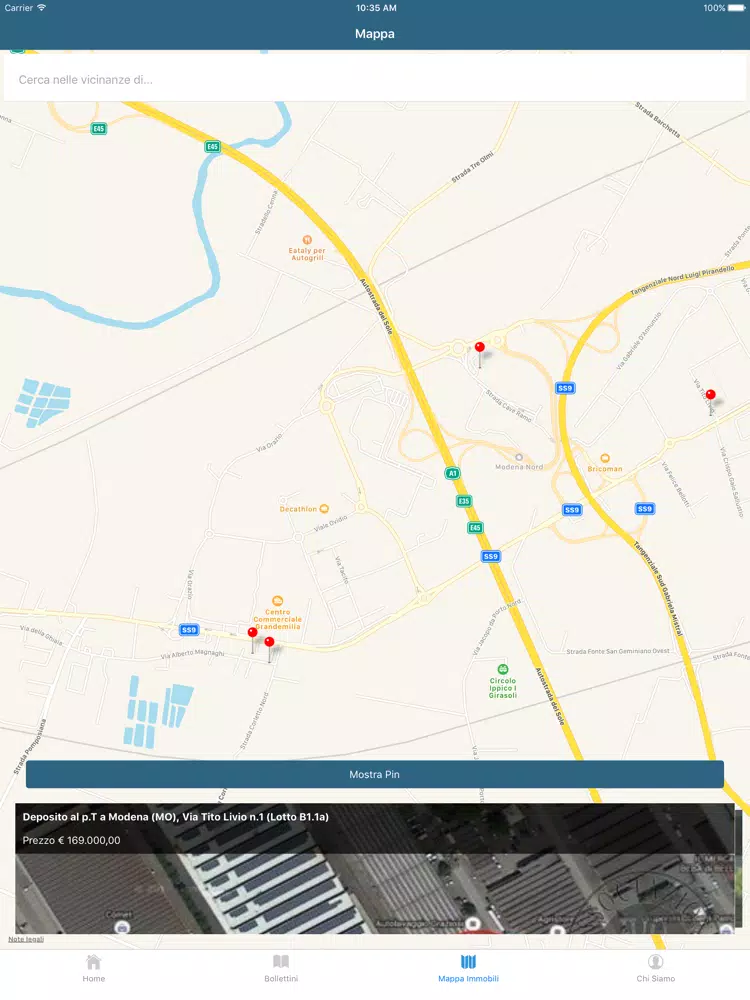Select the right red pin below Grandemilia

[269, 644]
